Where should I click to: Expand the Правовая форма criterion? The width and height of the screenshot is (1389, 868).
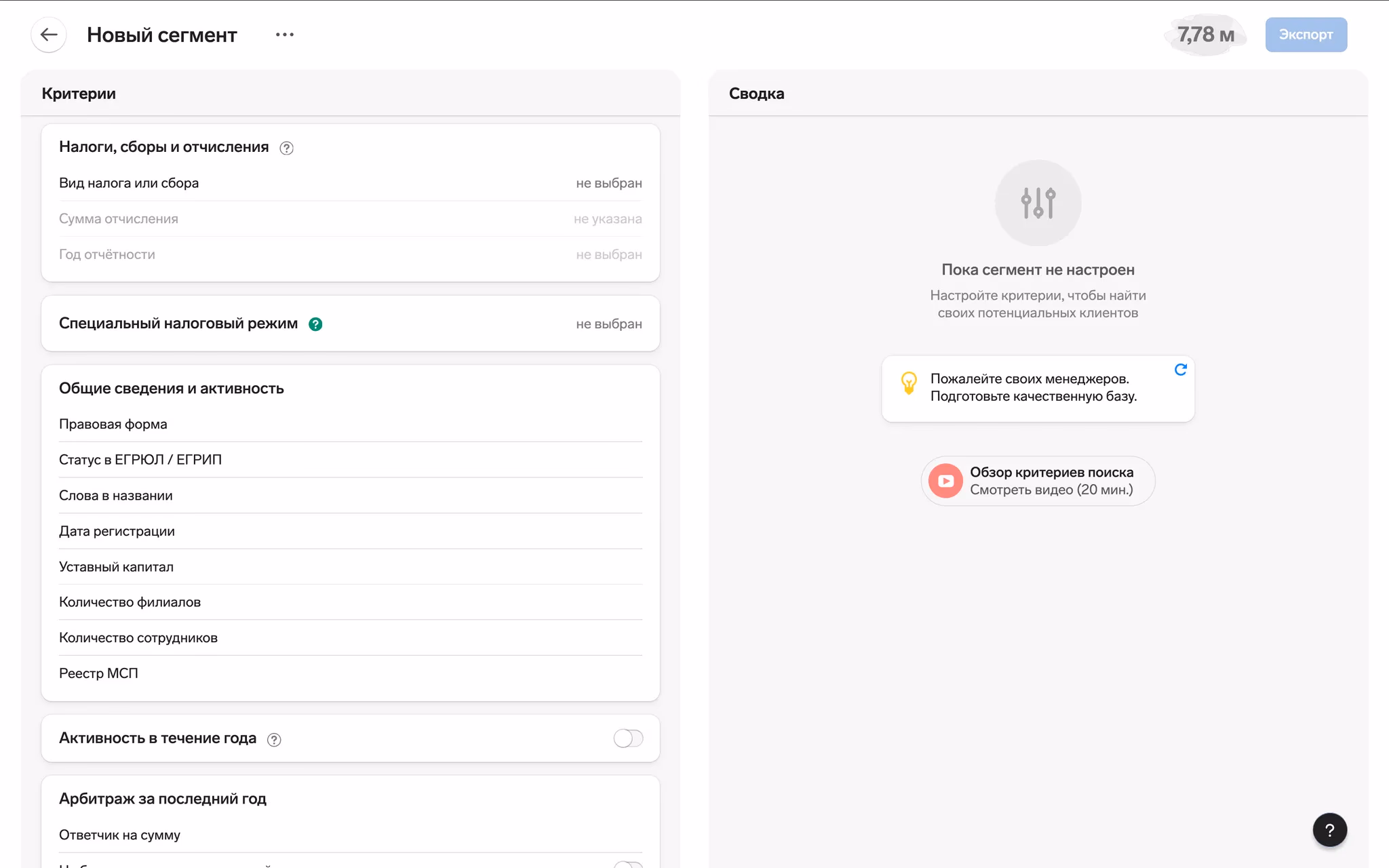(350, 425)
